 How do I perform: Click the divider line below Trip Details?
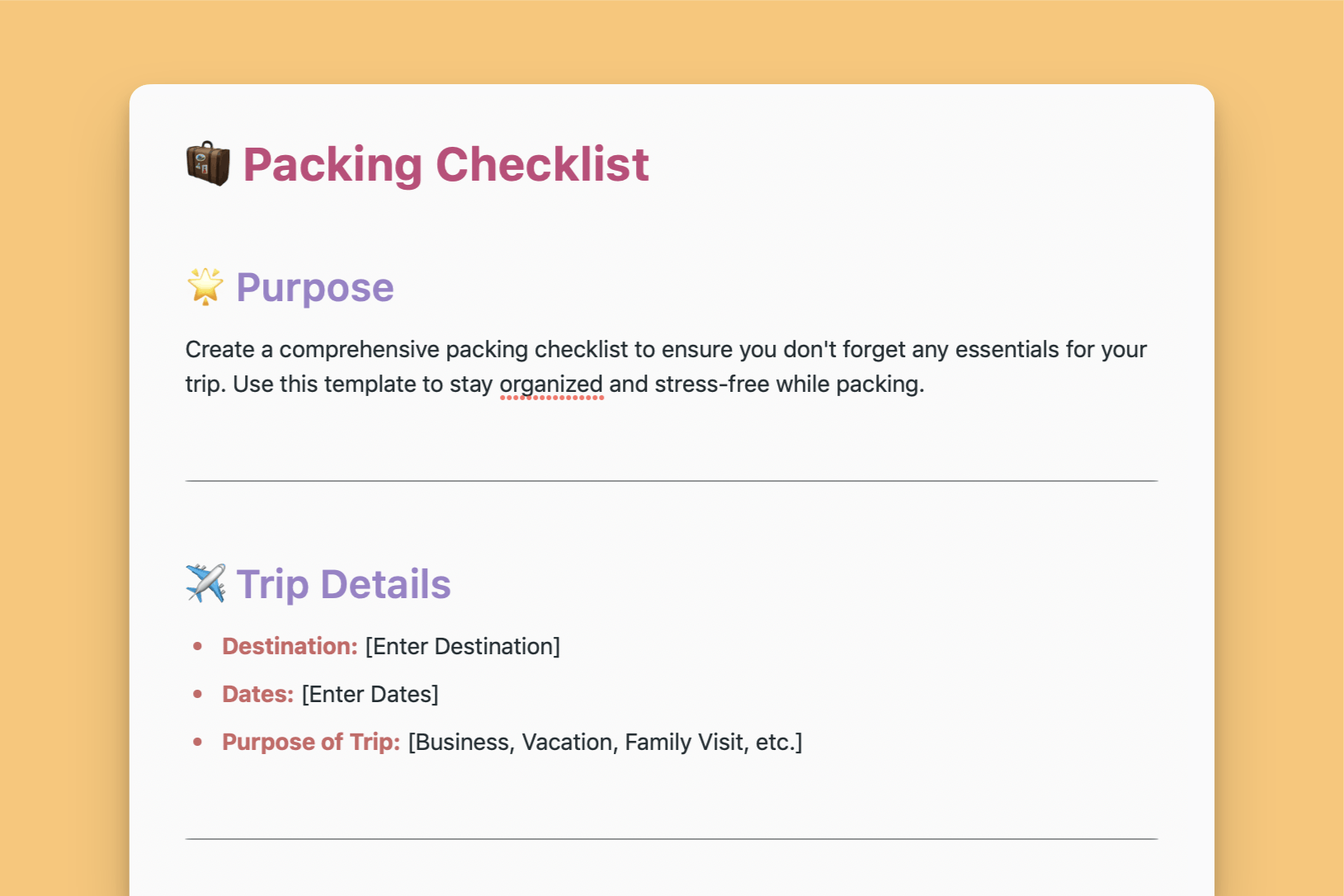672,839
